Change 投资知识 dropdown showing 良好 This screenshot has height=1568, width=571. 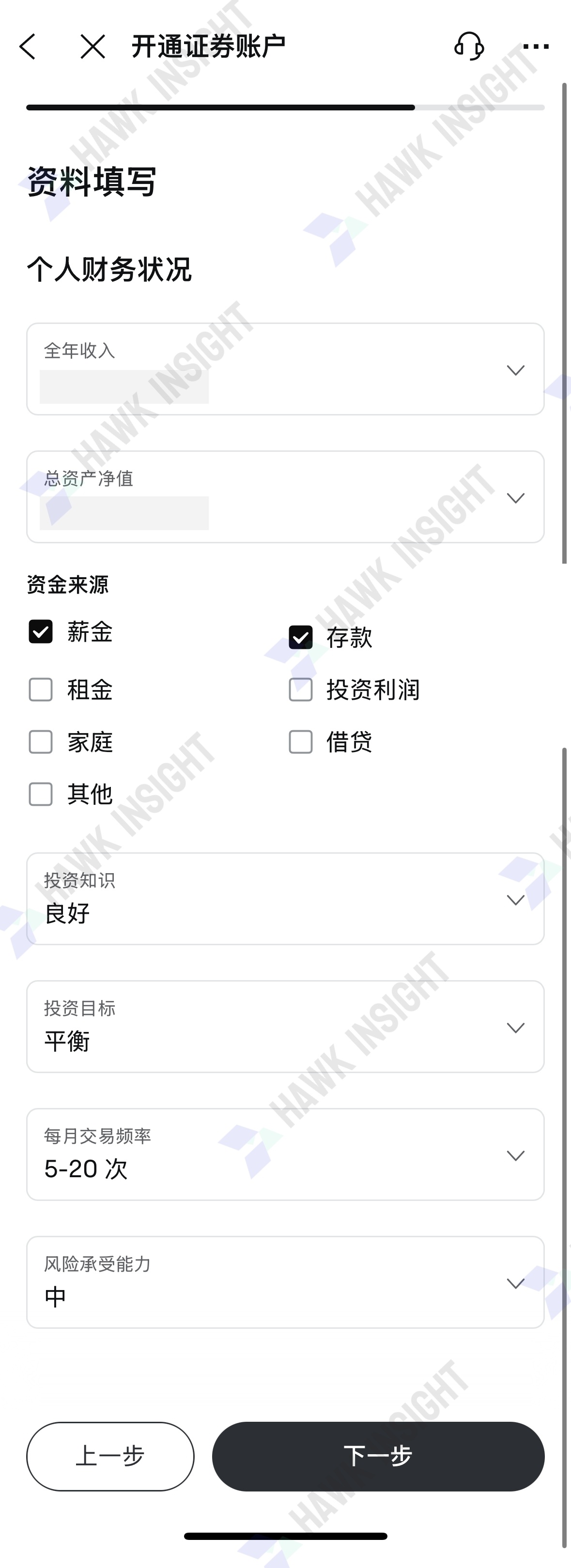(285, 898)
